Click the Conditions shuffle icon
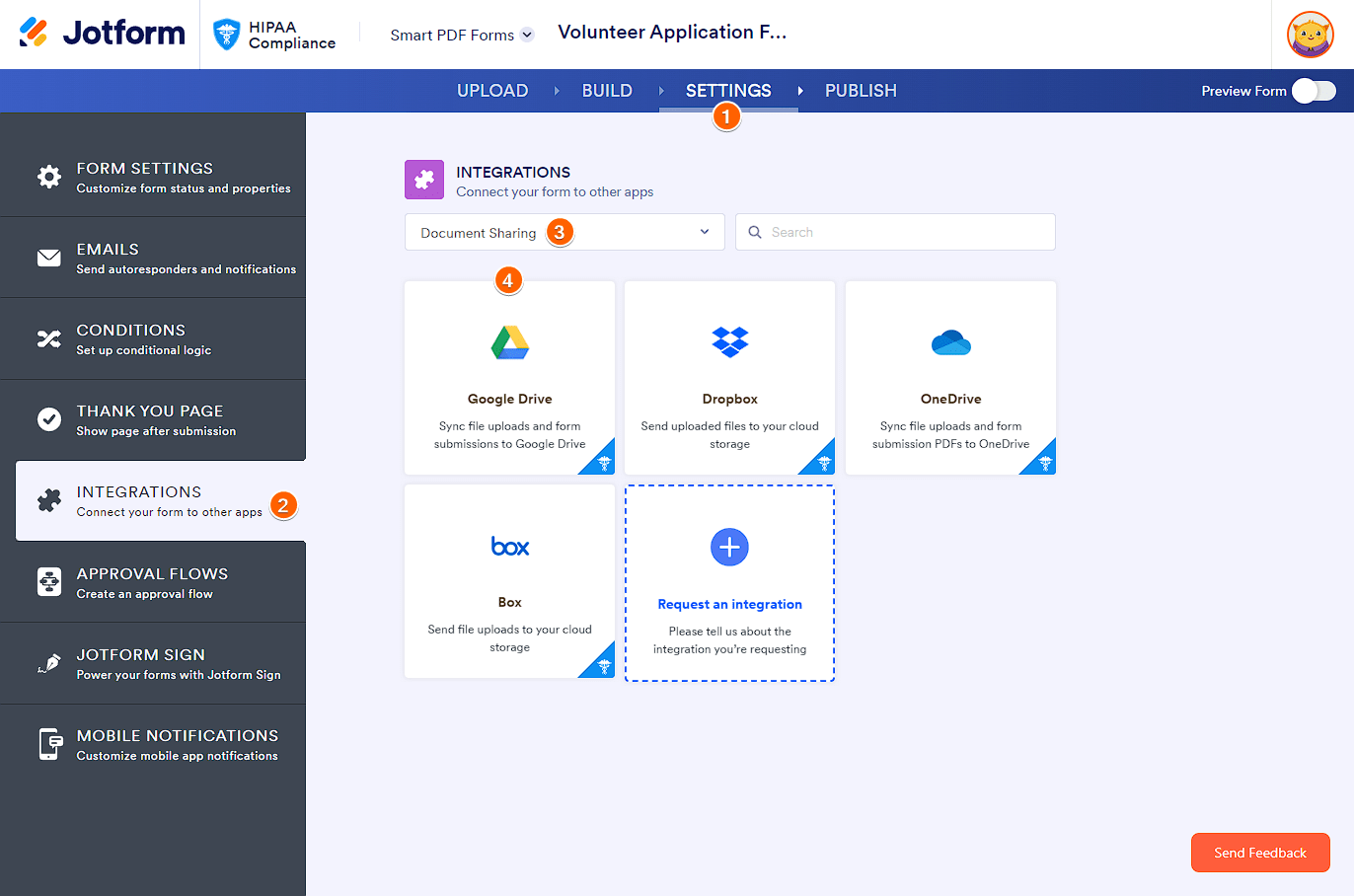Screen dimensions: 1354x896 49,338
